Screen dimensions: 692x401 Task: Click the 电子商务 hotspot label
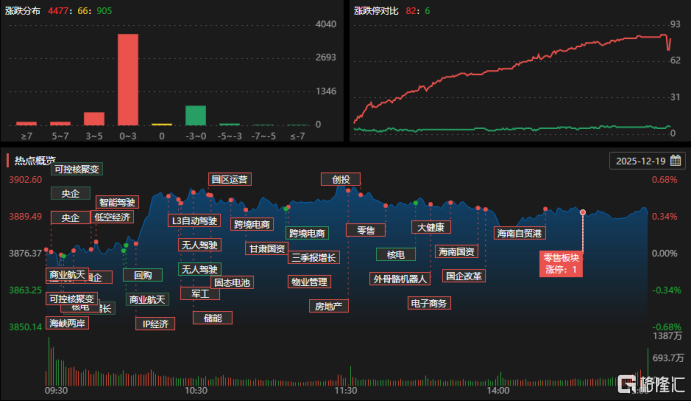429,303
